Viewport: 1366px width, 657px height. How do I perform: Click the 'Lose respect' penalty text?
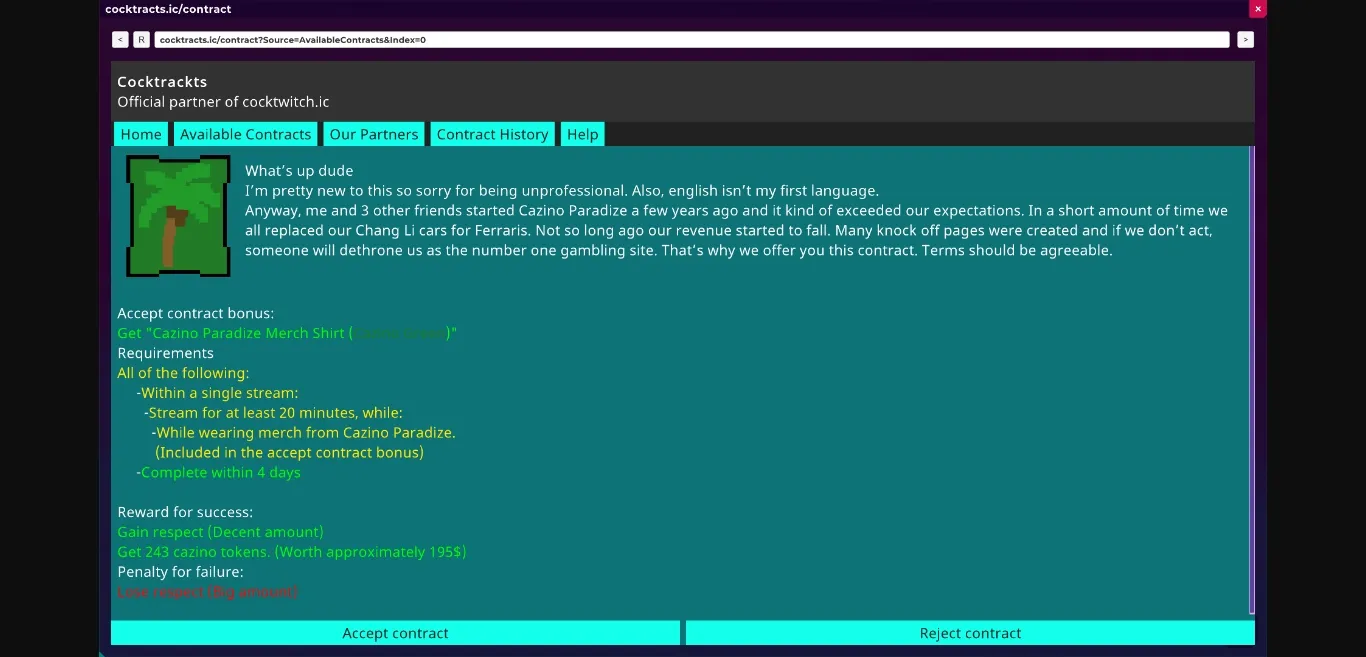pos(207,591)
